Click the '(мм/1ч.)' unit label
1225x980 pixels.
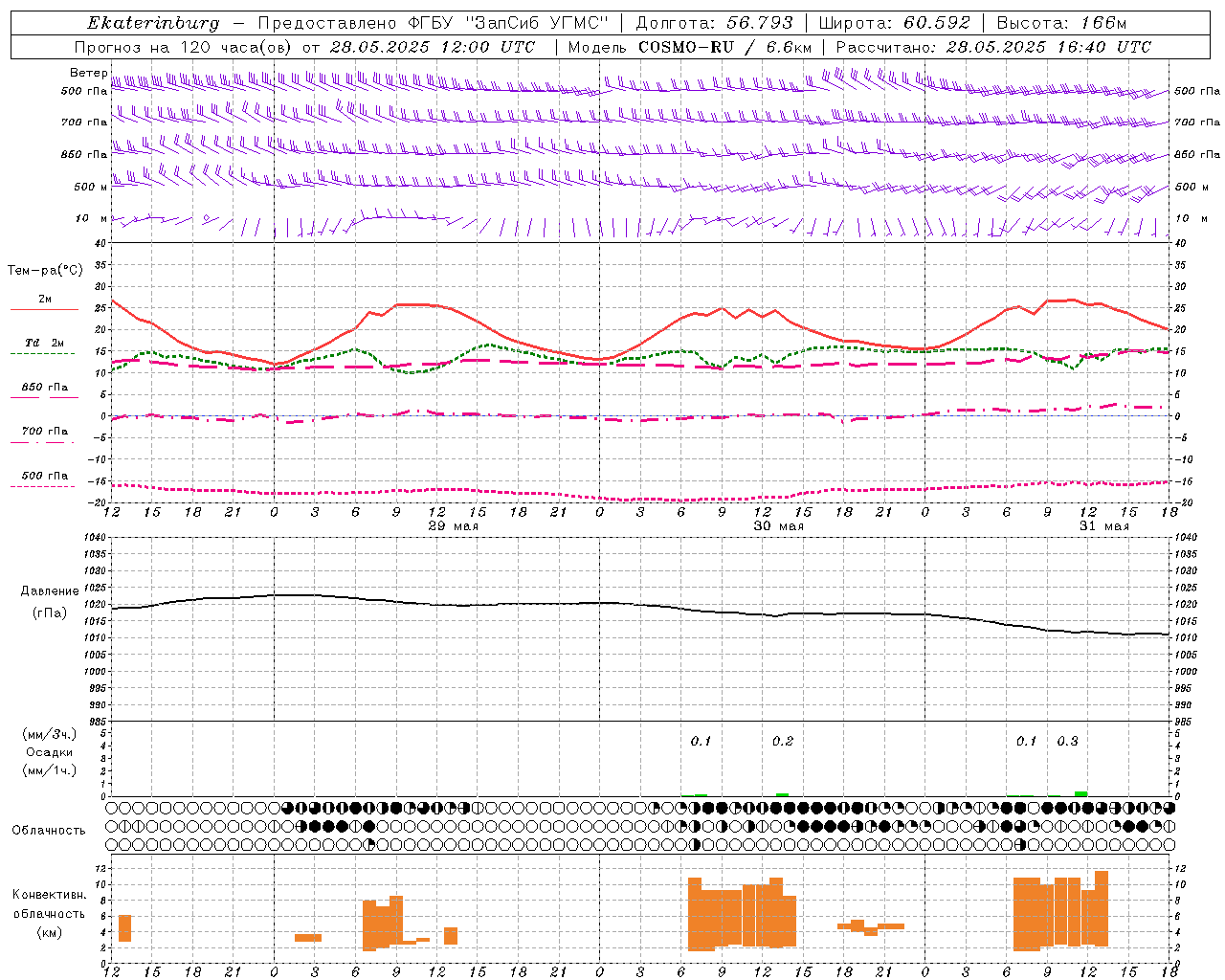[50, 771]
